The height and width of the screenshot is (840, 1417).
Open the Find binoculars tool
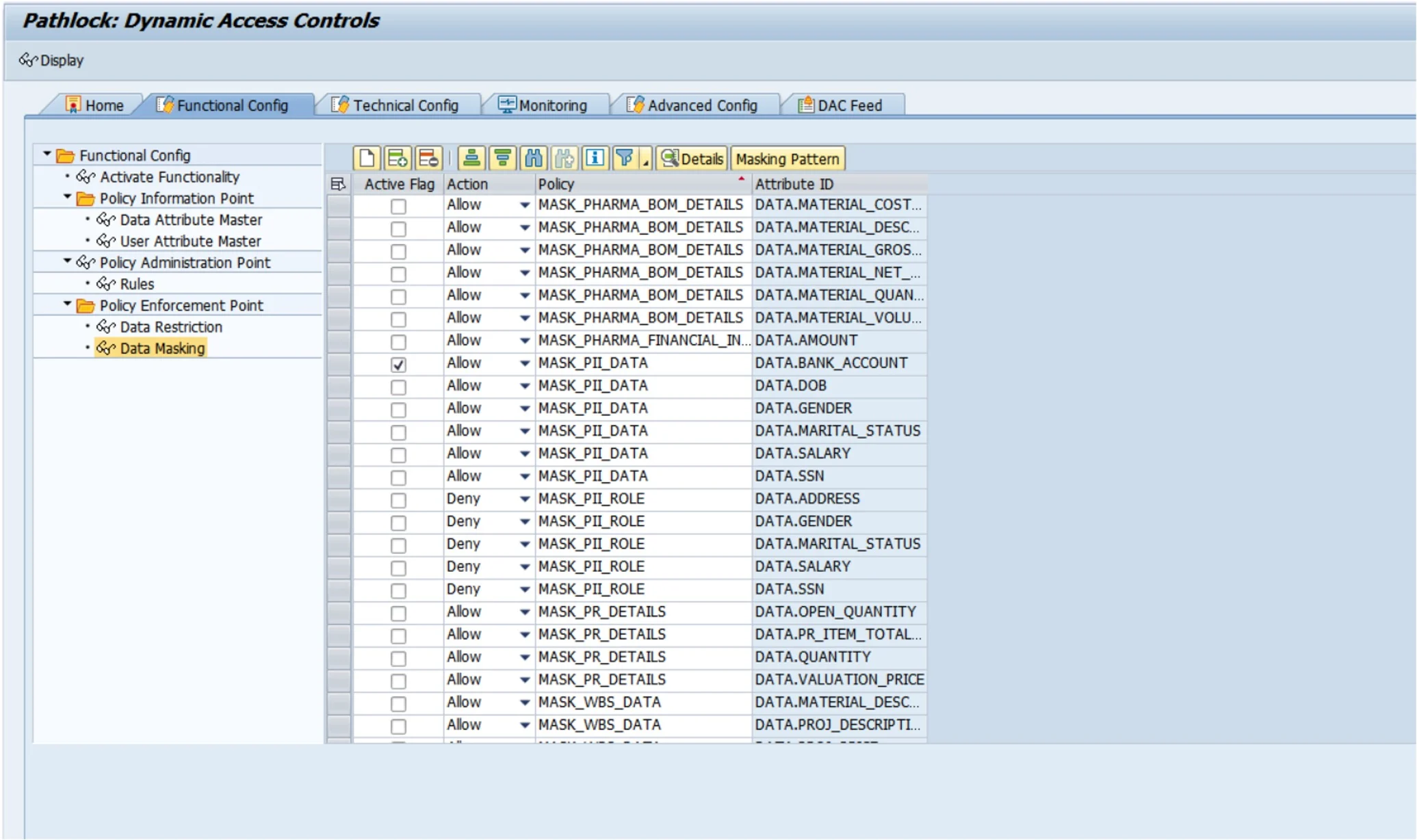534,159
